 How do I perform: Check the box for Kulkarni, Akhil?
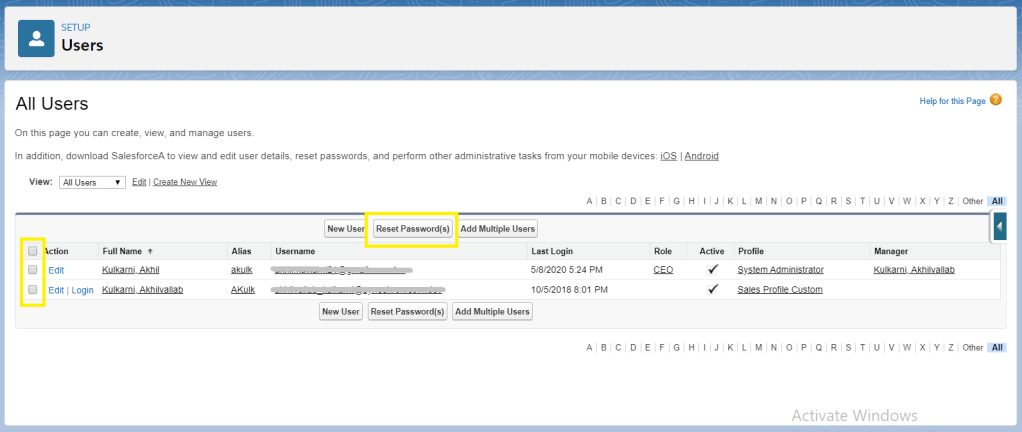(33, 270)
